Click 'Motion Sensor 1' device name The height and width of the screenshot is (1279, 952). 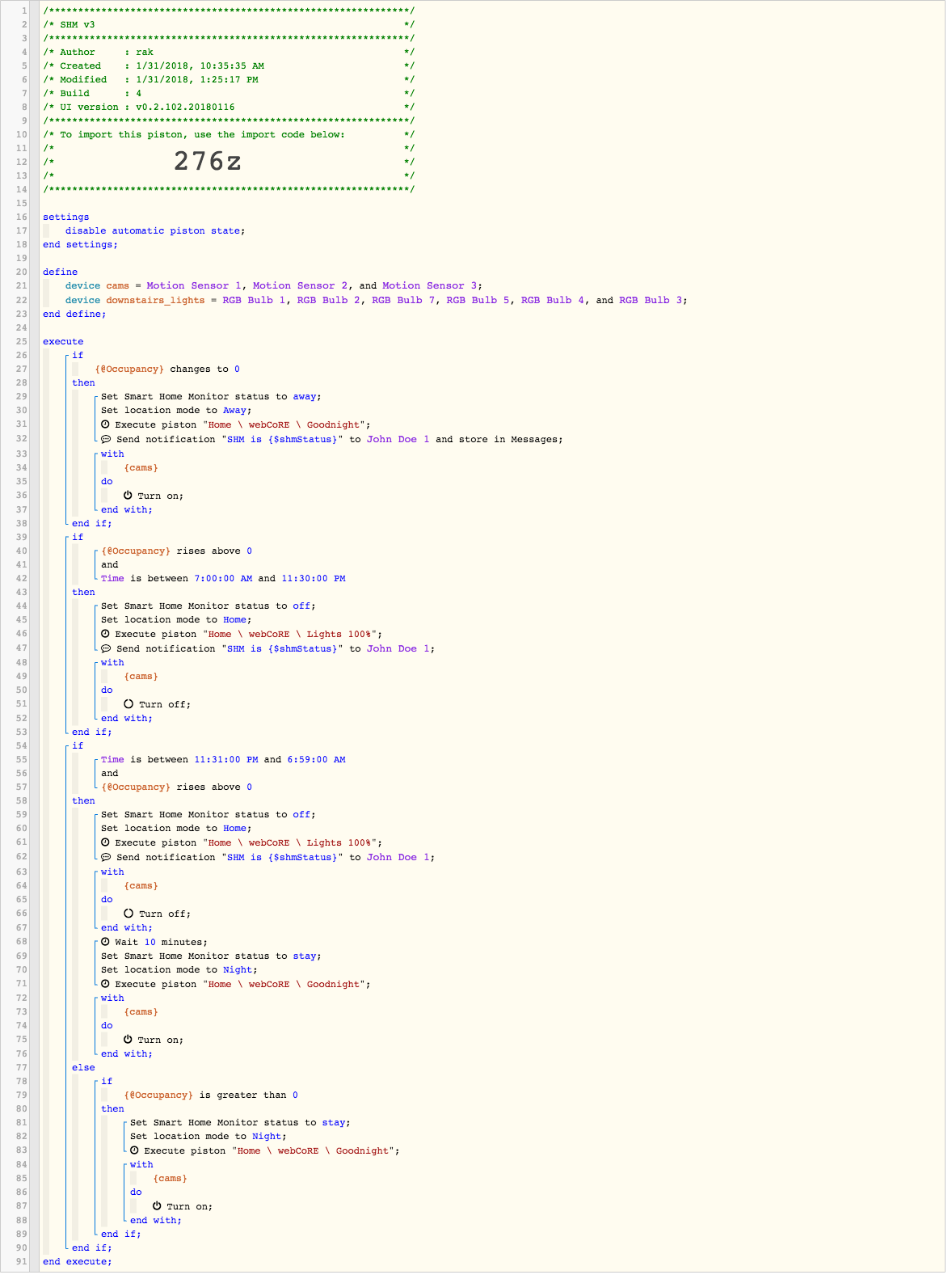click(x=194, y=285)
